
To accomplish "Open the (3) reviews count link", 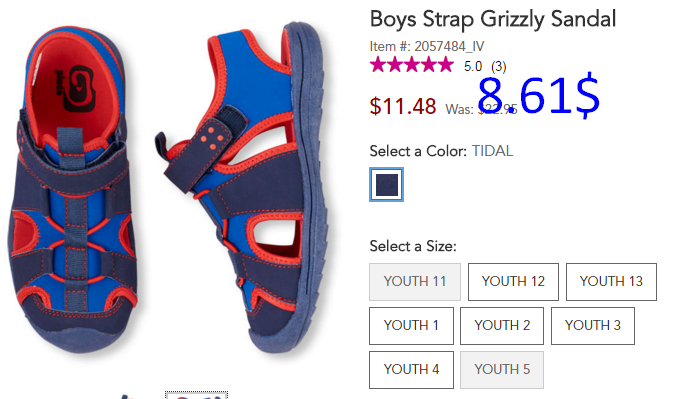I will 498,66.
